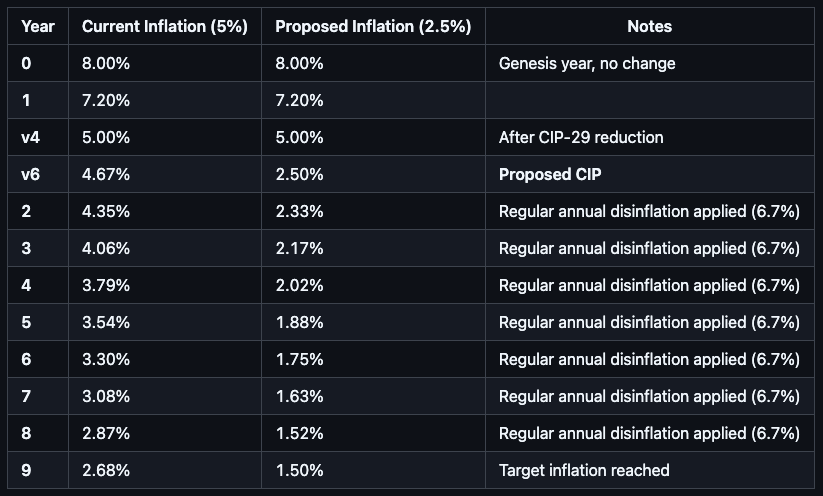Click the "v4" year cell
This screenshot has width=823, height=496.
coord(31,138)
